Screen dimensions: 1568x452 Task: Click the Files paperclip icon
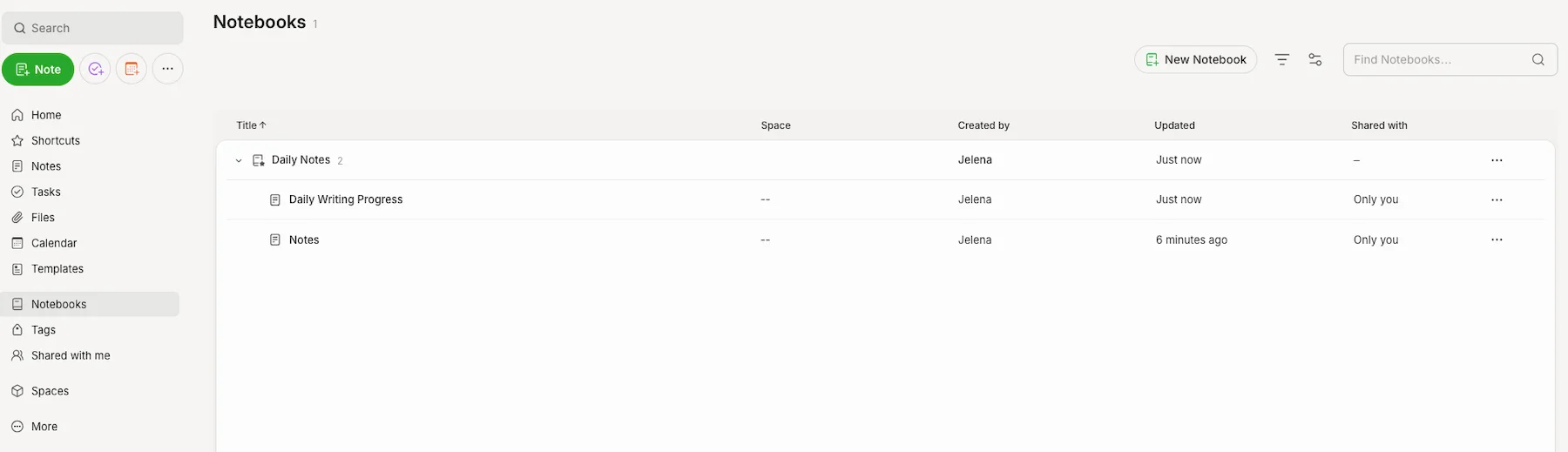point(17,218)
